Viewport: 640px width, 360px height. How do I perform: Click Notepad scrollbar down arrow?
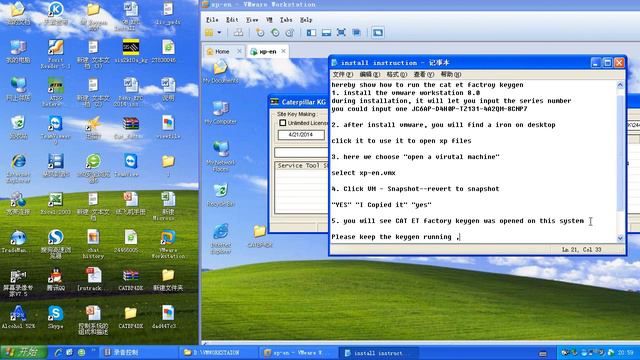click(620, 238)
